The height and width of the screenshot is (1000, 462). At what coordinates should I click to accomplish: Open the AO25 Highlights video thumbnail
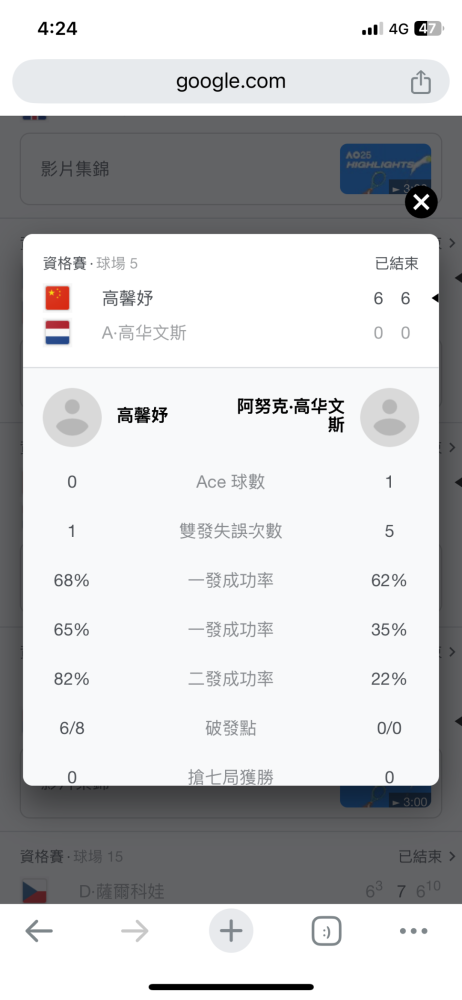tap(385, 169)
